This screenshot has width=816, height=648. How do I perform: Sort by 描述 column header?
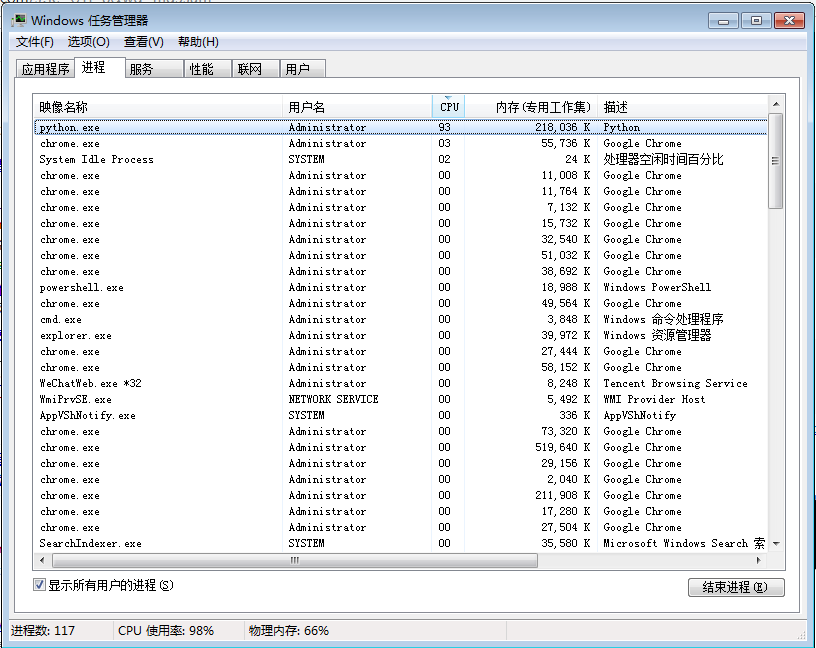pyautogui.click(x=683, y=107)
